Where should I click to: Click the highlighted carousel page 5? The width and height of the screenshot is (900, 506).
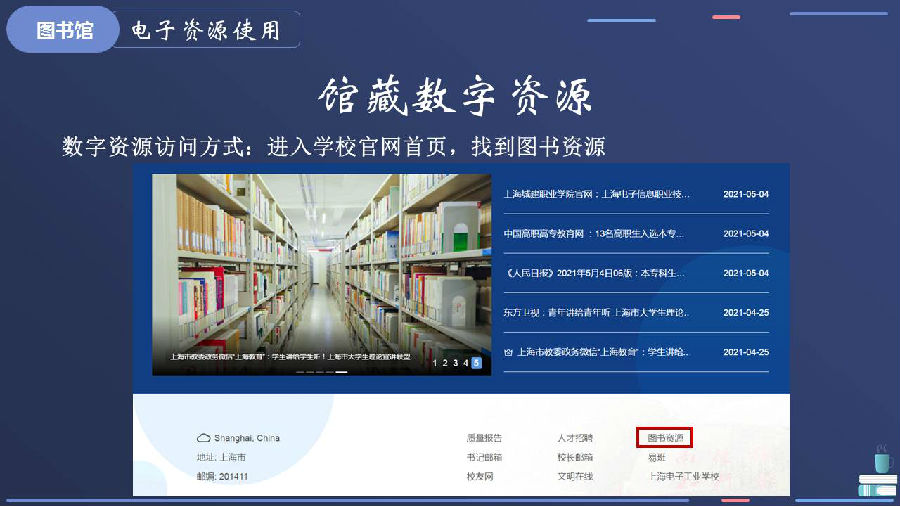point(477,363)
